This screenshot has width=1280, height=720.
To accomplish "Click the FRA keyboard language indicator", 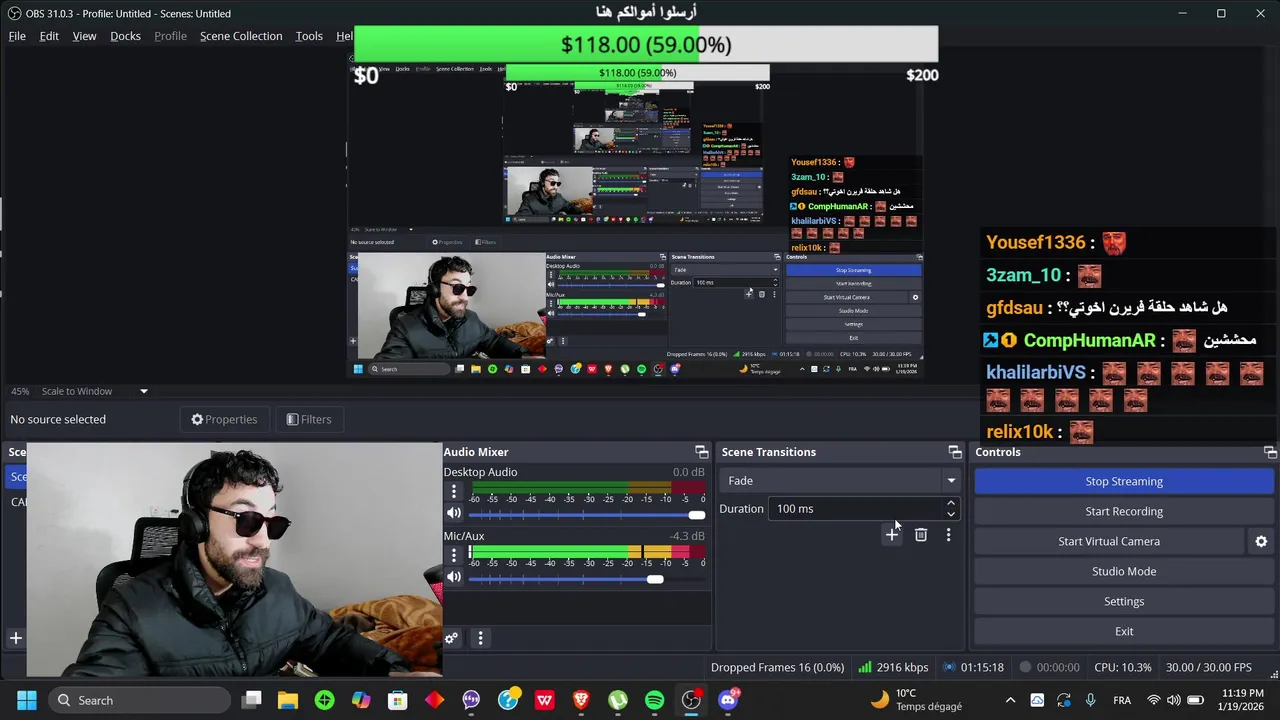I will (x=1122, y=700).
